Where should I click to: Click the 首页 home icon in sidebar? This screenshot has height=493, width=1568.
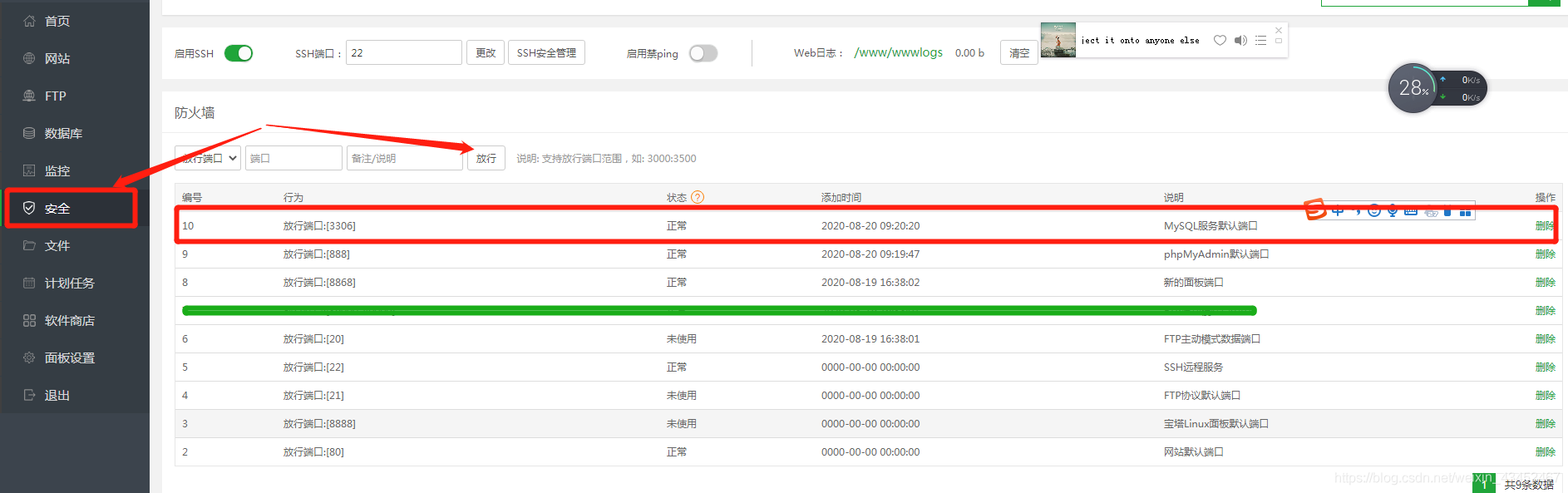29,21
